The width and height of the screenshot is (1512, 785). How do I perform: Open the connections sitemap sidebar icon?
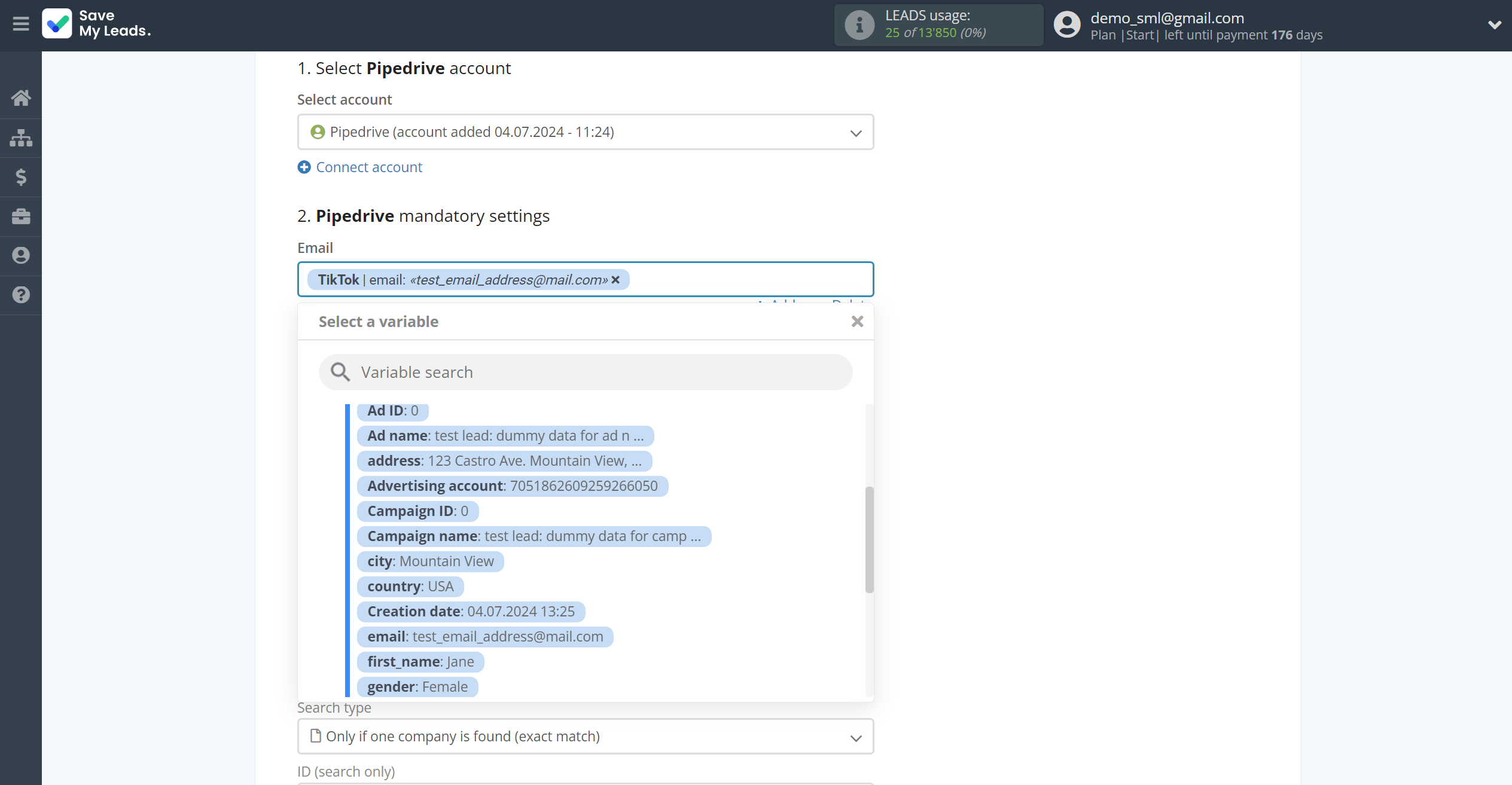[21, 138]
